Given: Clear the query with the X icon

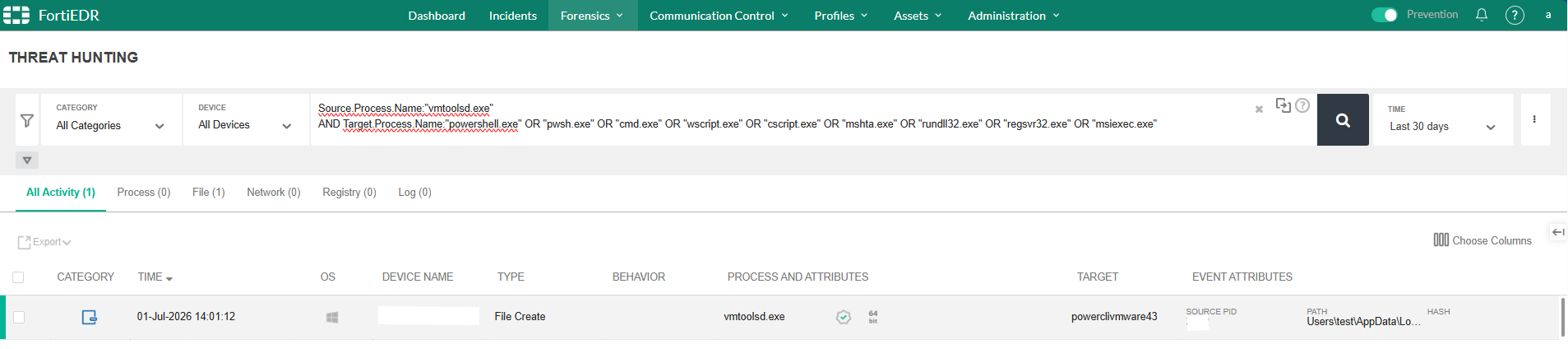Looking at the screenshot, I should 1259,109.
